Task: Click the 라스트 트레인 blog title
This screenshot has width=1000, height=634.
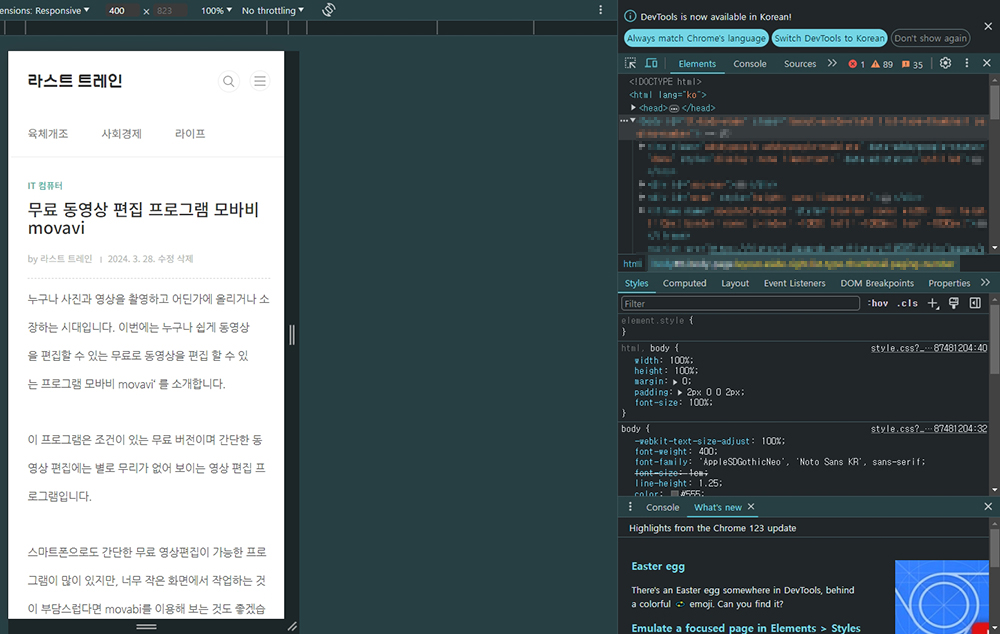Action: click(x=75, y=81)
